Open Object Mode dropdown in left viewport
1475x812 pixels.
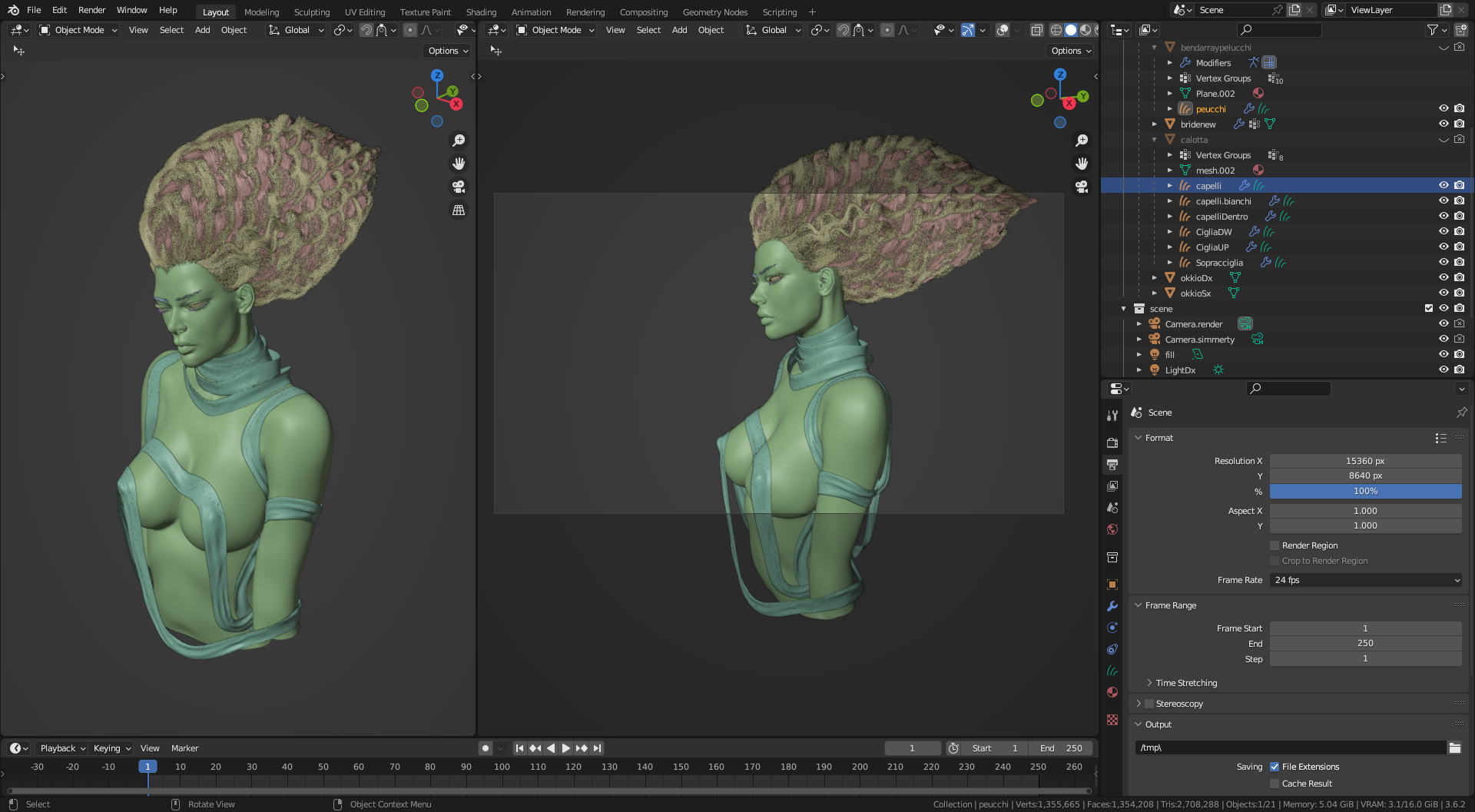tap(78, 30)
